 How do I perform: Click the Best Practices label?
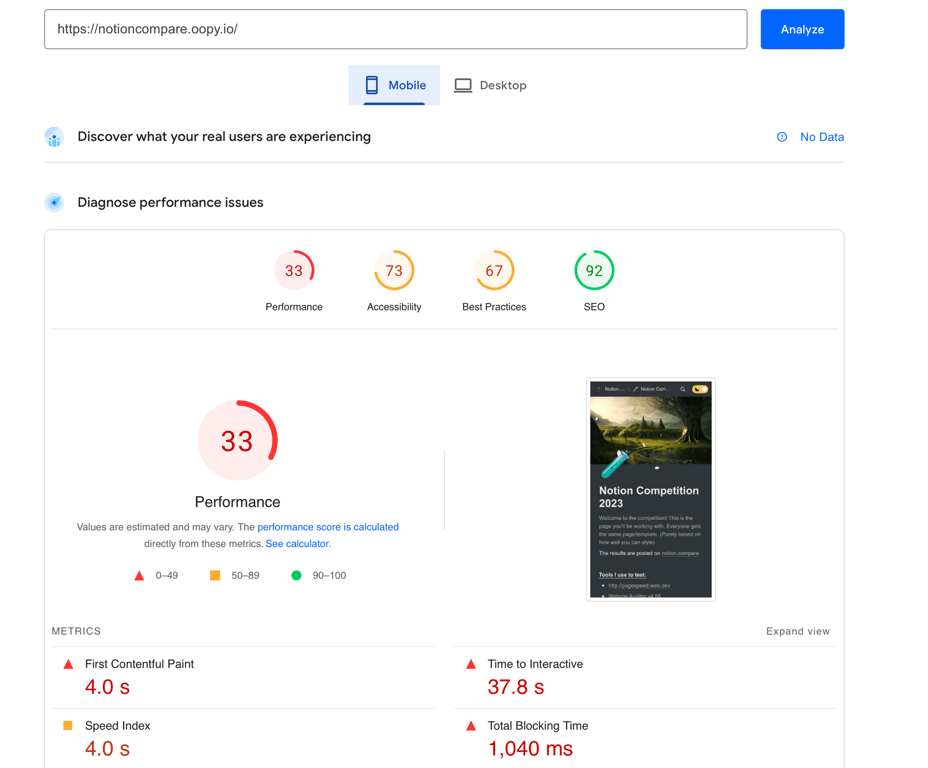[494, 306]
